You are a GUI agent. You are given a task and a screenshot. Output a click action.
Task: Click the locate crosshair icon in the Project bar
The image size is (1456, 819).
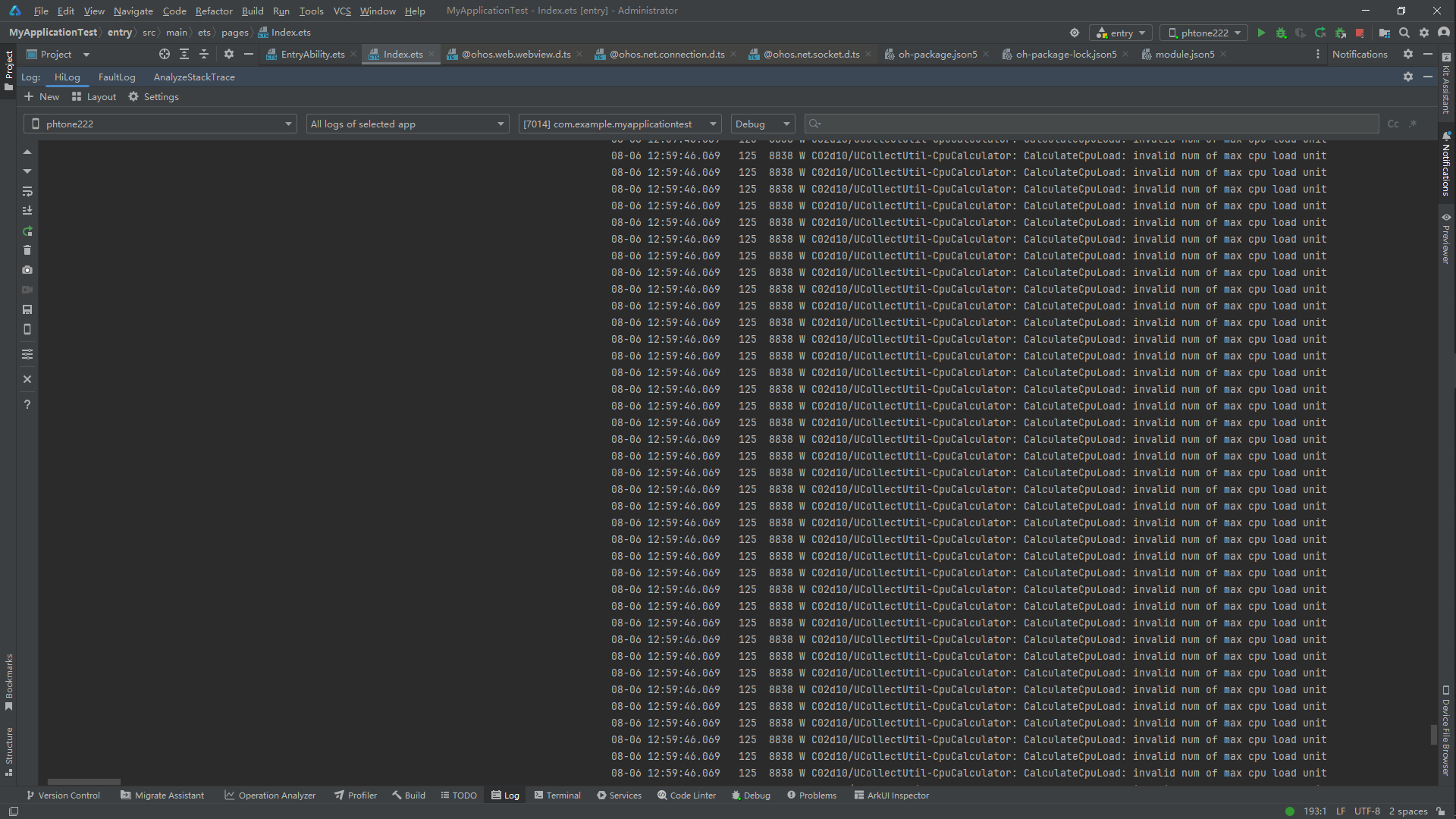coord(165,54)
